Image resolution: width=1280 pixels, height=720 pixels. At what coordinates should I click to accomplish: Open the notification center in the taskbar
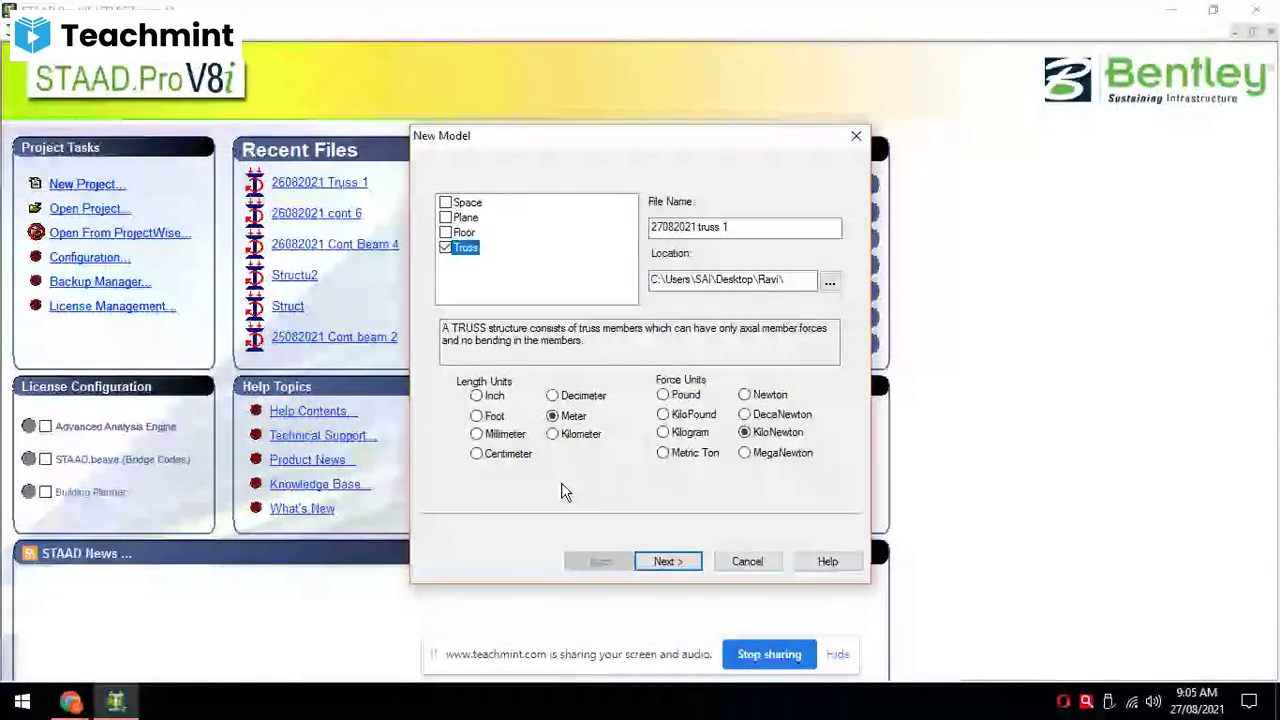point(1249,702)
